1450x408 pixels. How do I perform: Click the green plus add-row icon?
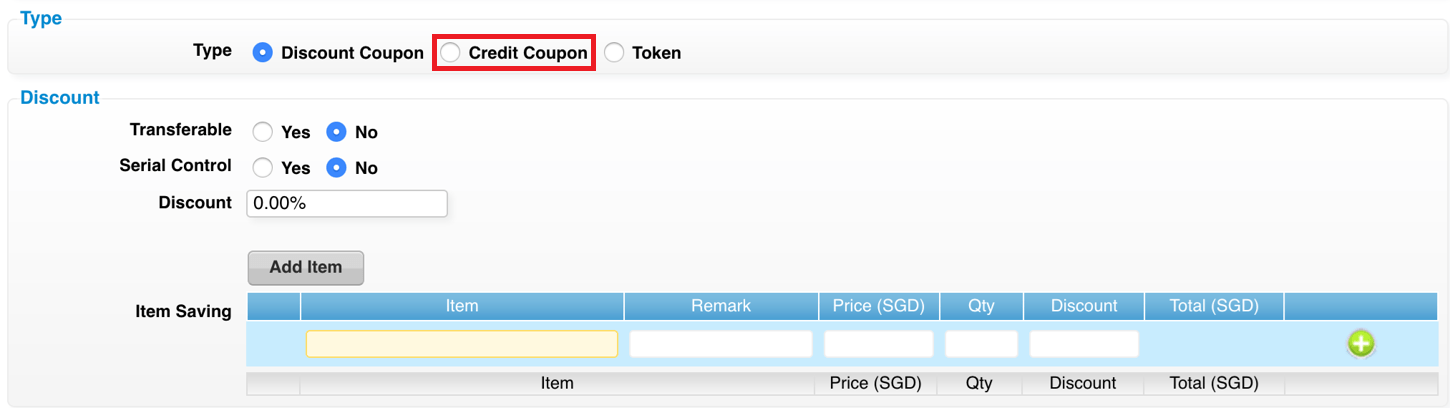1361,344
